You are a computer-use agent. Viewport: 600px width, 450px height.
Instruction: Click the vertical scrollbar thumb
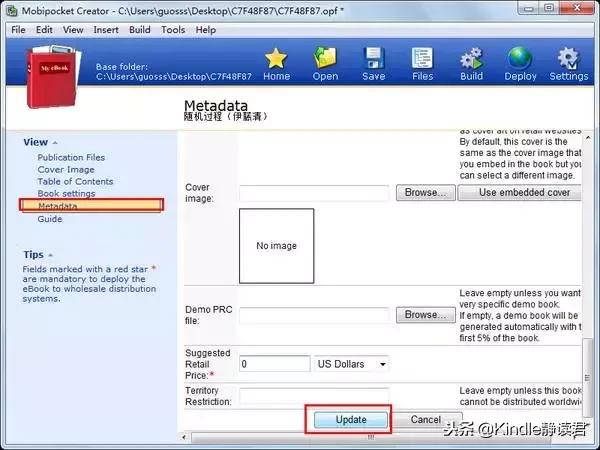[587, 378]
